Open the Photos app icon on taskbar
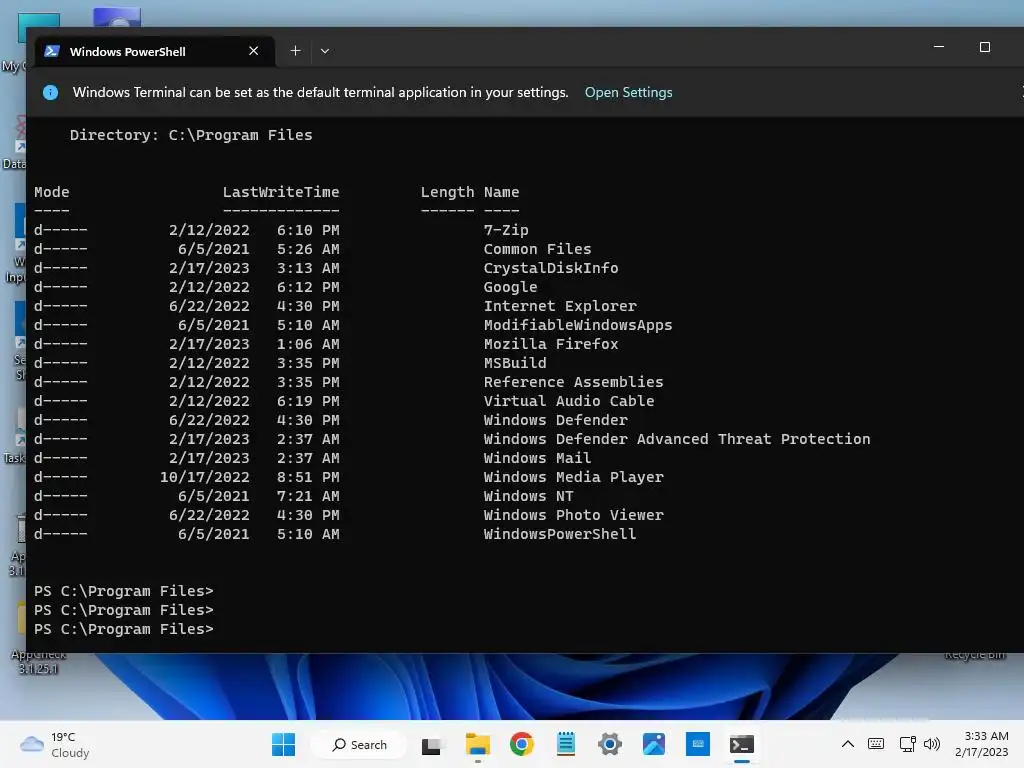Viewport: 1024px width, 768px height. click(654, 744)
